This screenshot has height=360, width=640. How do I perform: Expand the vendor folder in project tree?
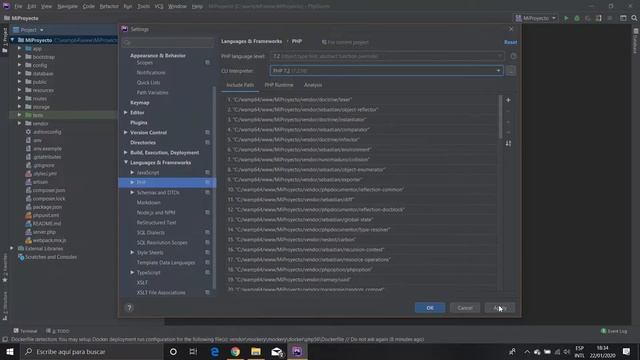coord(19,123)
